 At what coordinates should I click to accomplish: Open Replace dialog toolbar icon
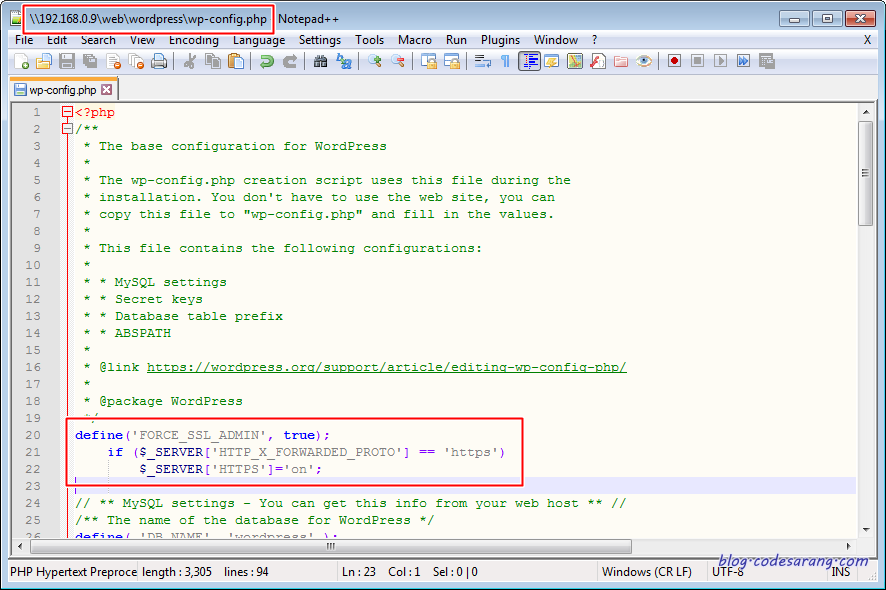pos(344,61)
